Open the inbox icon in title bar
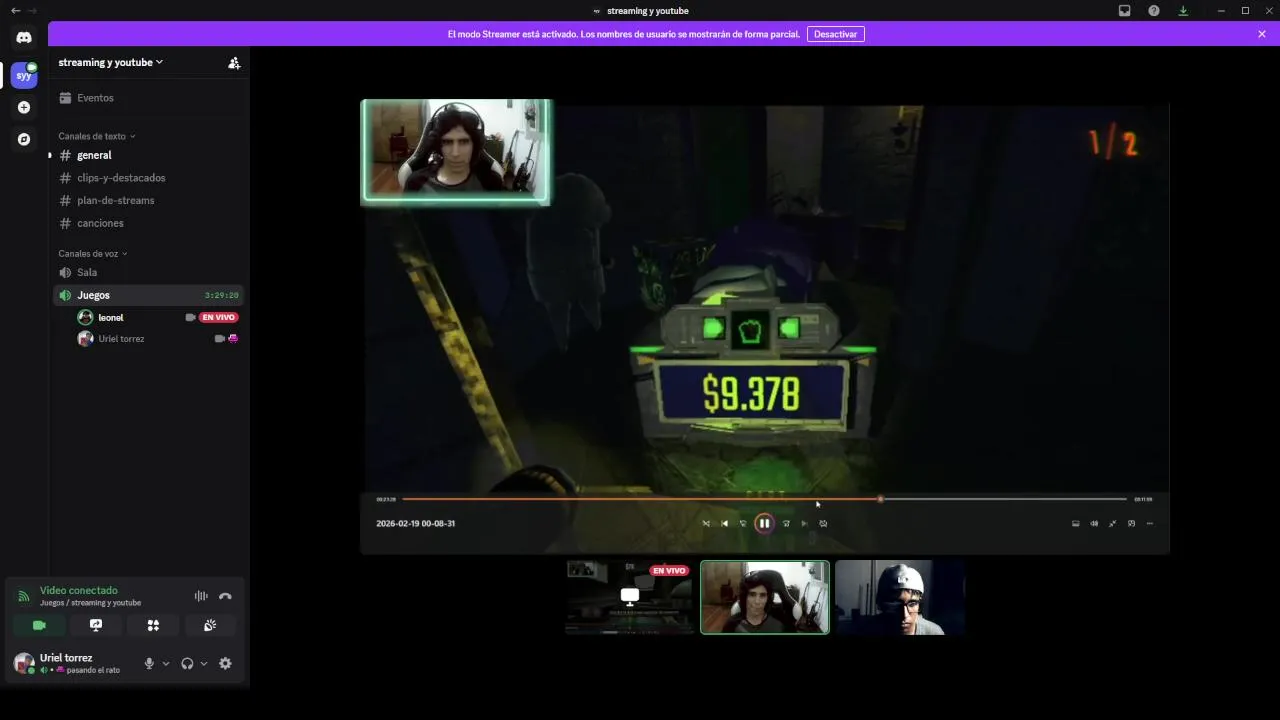This screenshot has height=720, width=1280. point(1125,11)
